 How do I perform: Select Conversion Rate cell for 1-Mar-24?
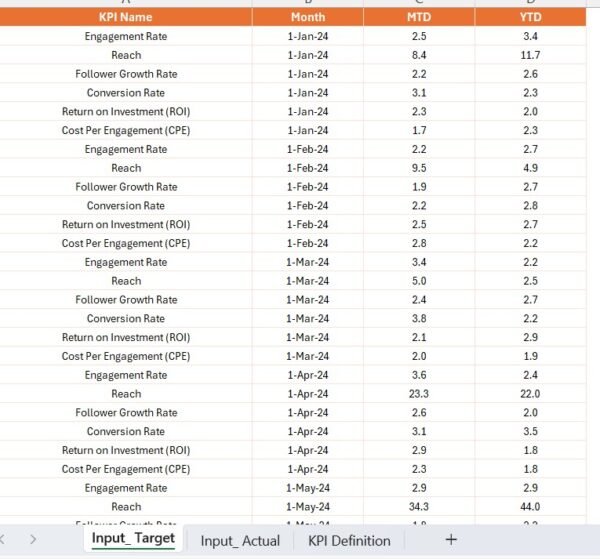(126, 318)
